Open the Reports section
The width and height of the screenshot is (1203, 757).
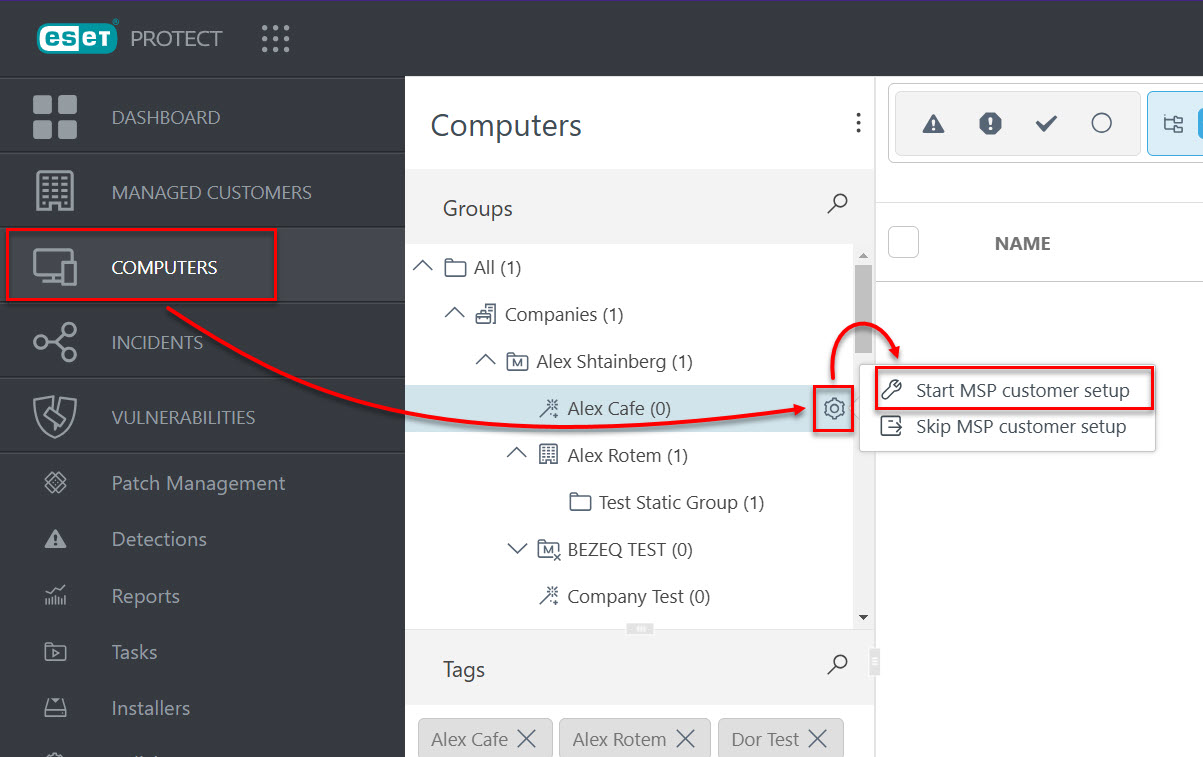click(x=145, y=596)
